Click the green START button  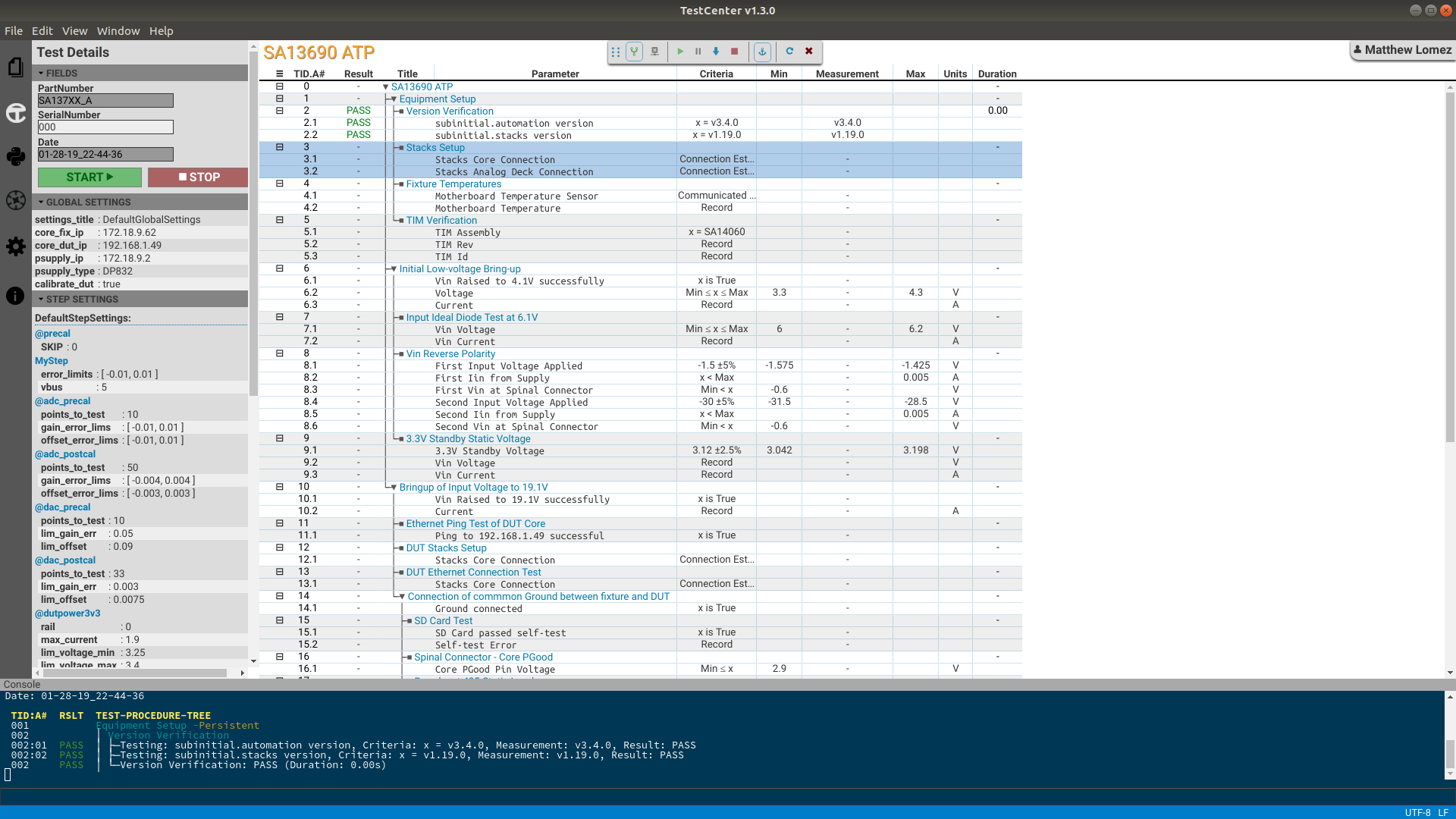(x=89, y=177)
